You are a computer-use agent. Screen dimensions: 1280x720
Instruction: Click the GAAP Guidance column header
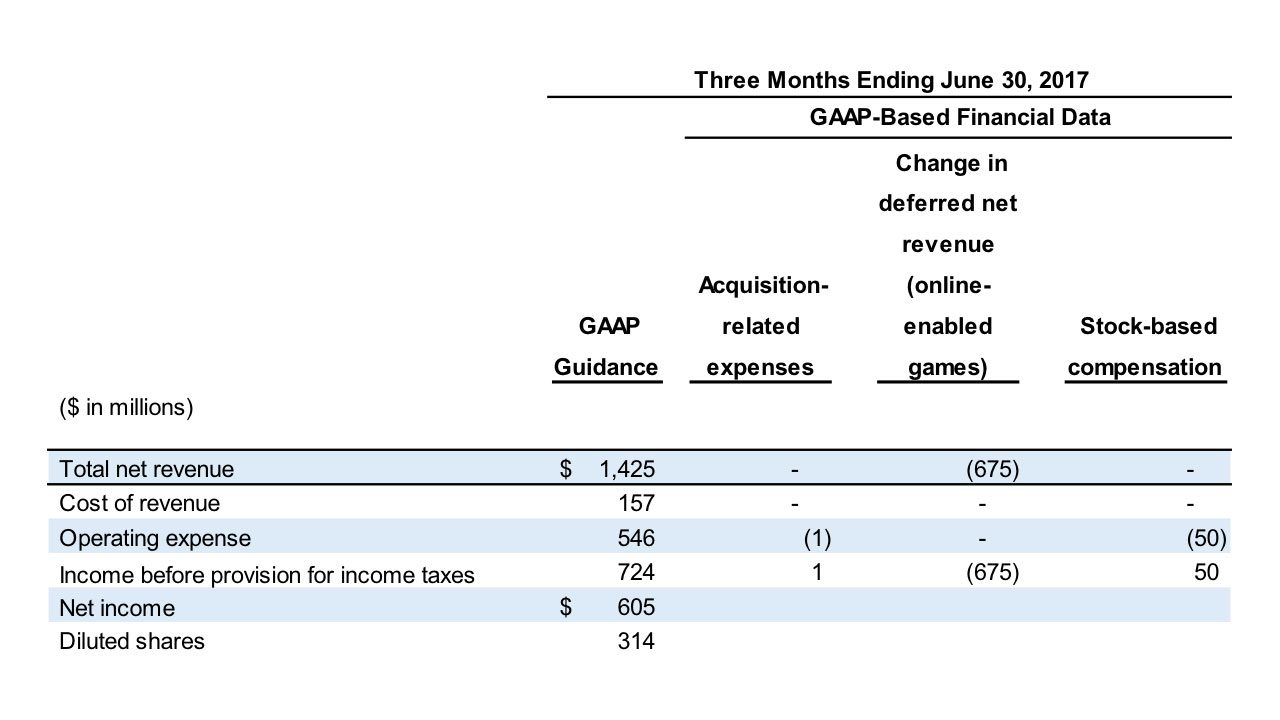[x=606, y=347]
